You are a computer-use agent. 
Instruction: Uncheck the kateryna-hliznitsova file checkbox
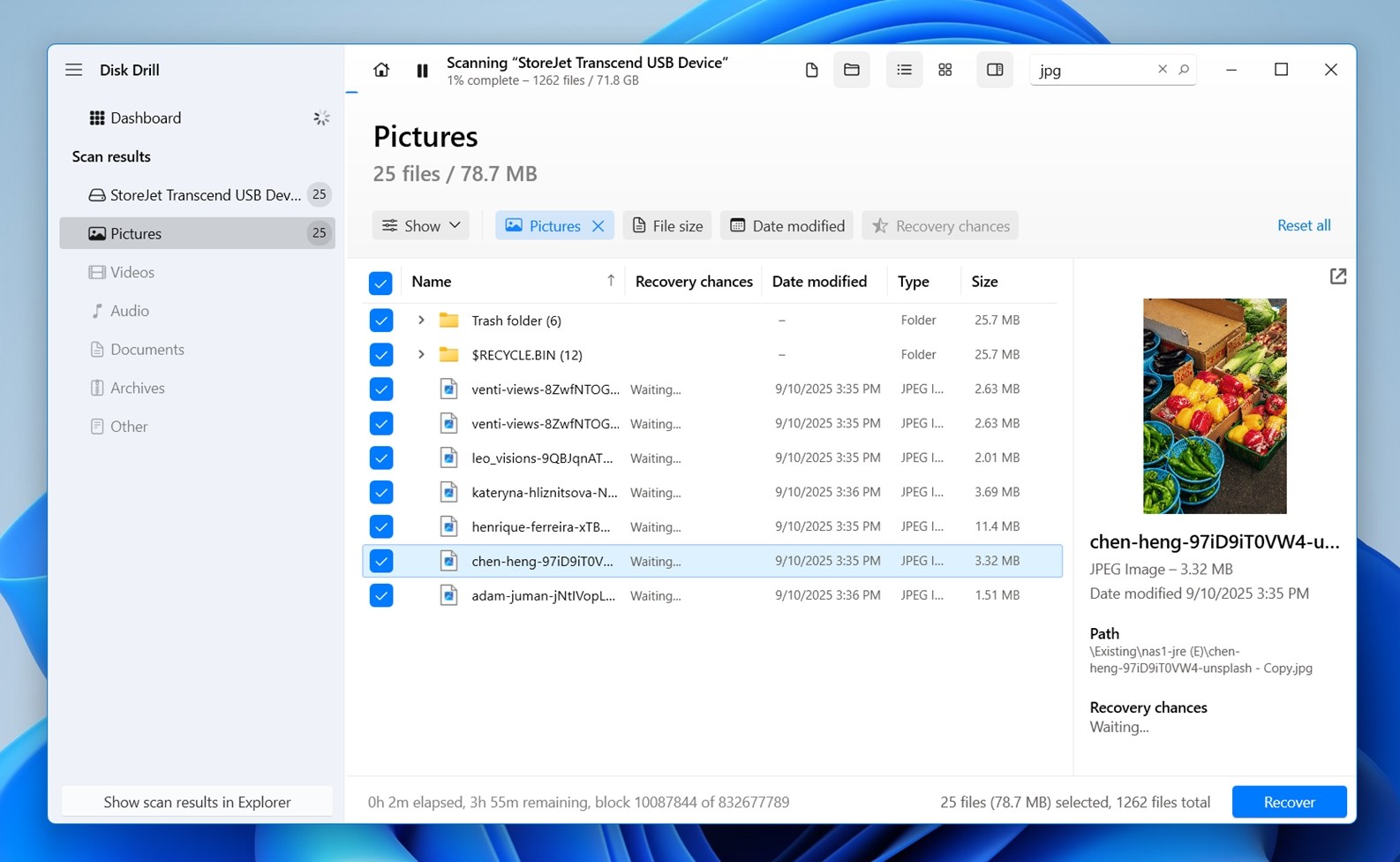(380, 492)
